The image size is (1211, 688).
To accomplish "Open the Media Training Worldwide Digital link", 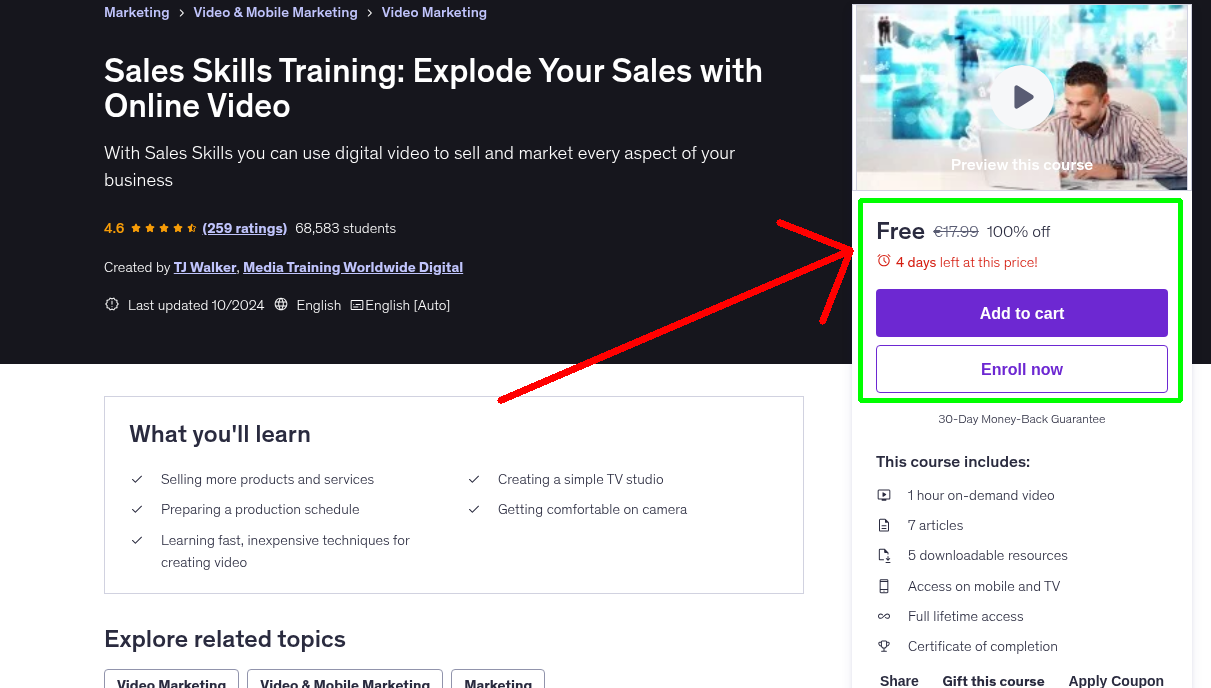I will click(352, 267).
